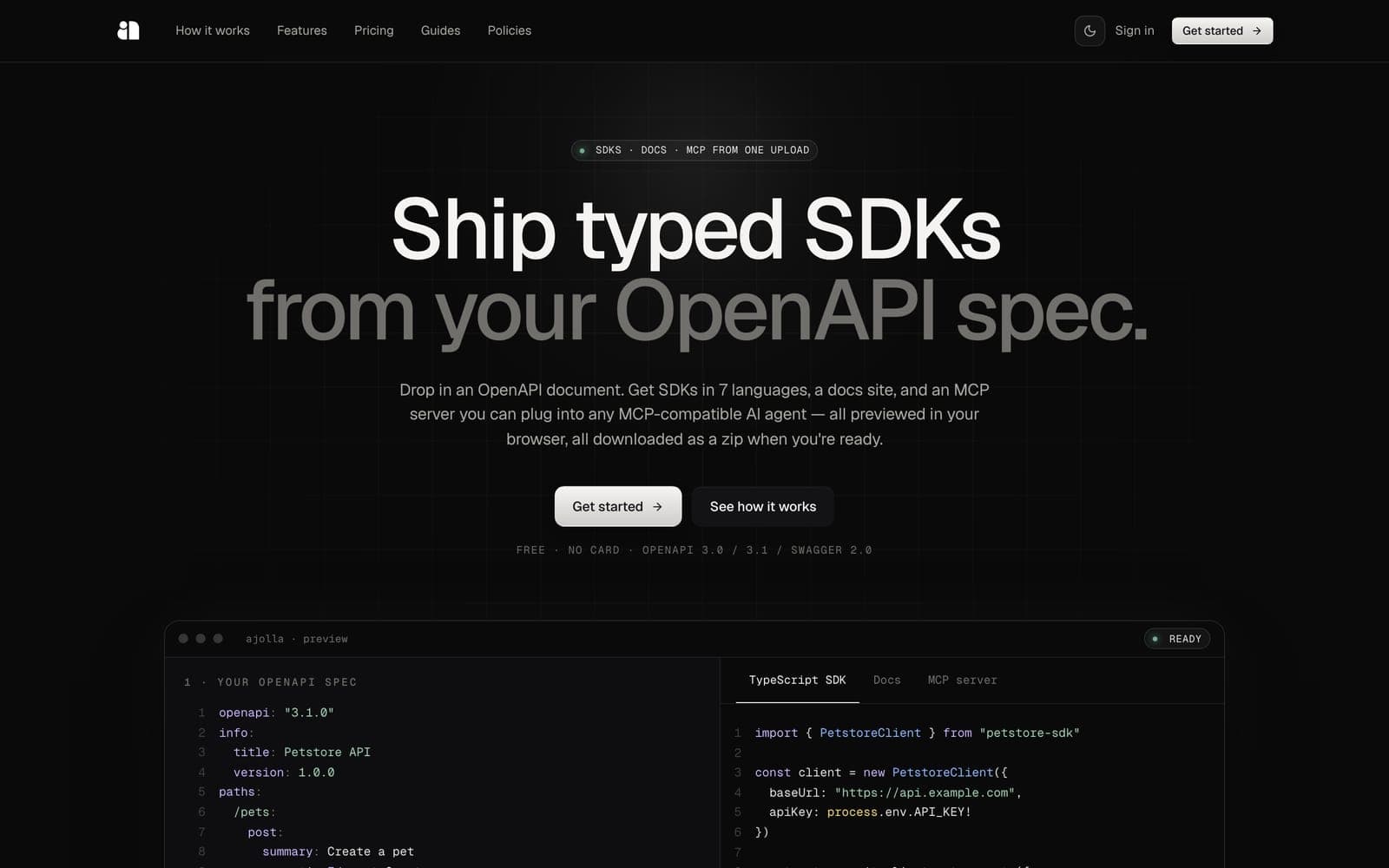Click the baseUrl code line
This screenshot has width=1389, height=868.
896,792
